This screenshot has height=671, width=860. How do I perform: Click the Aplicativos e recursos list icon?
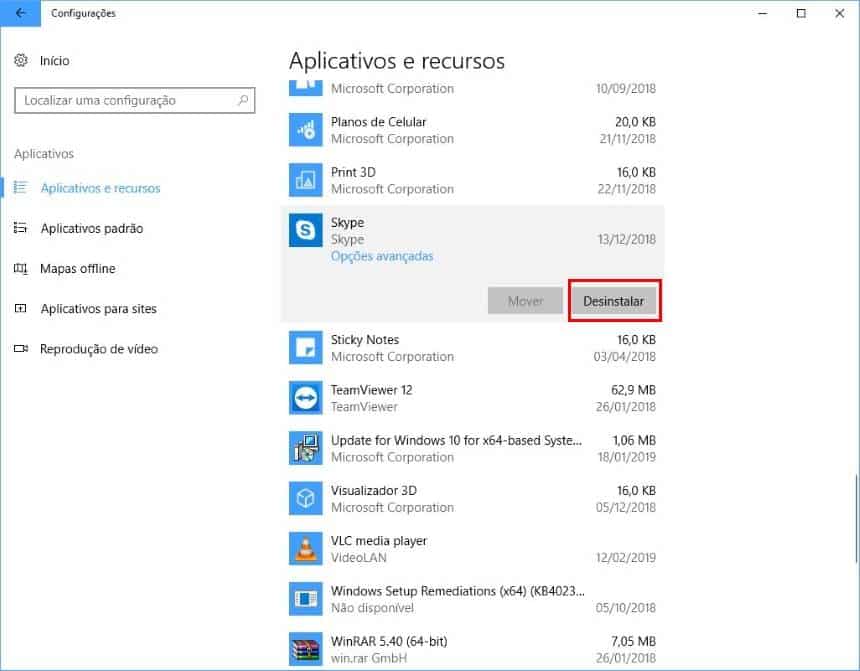point(20,188)
